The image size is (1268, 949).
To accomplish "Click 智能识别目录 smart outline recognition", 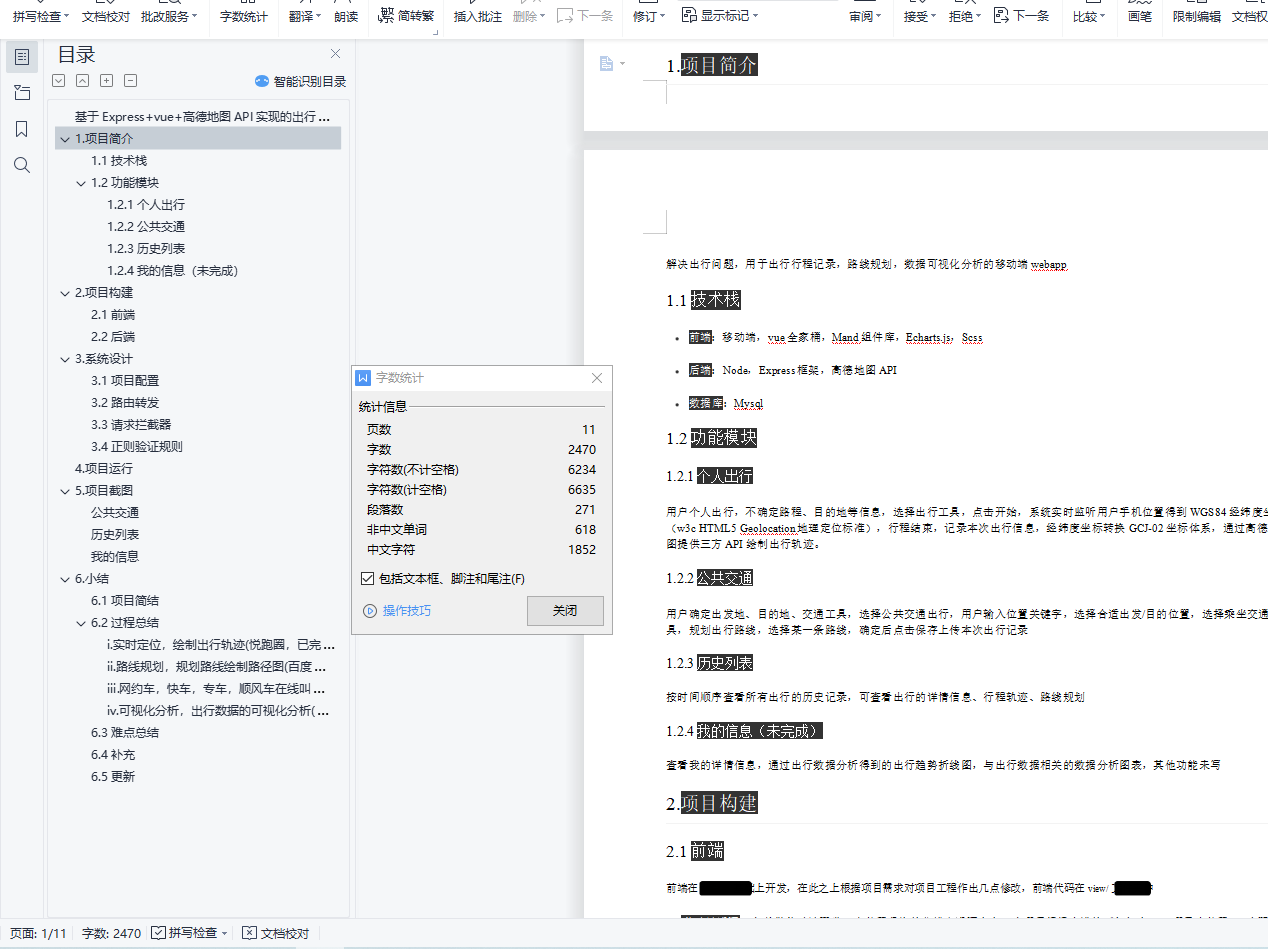I will click(300, 81).
